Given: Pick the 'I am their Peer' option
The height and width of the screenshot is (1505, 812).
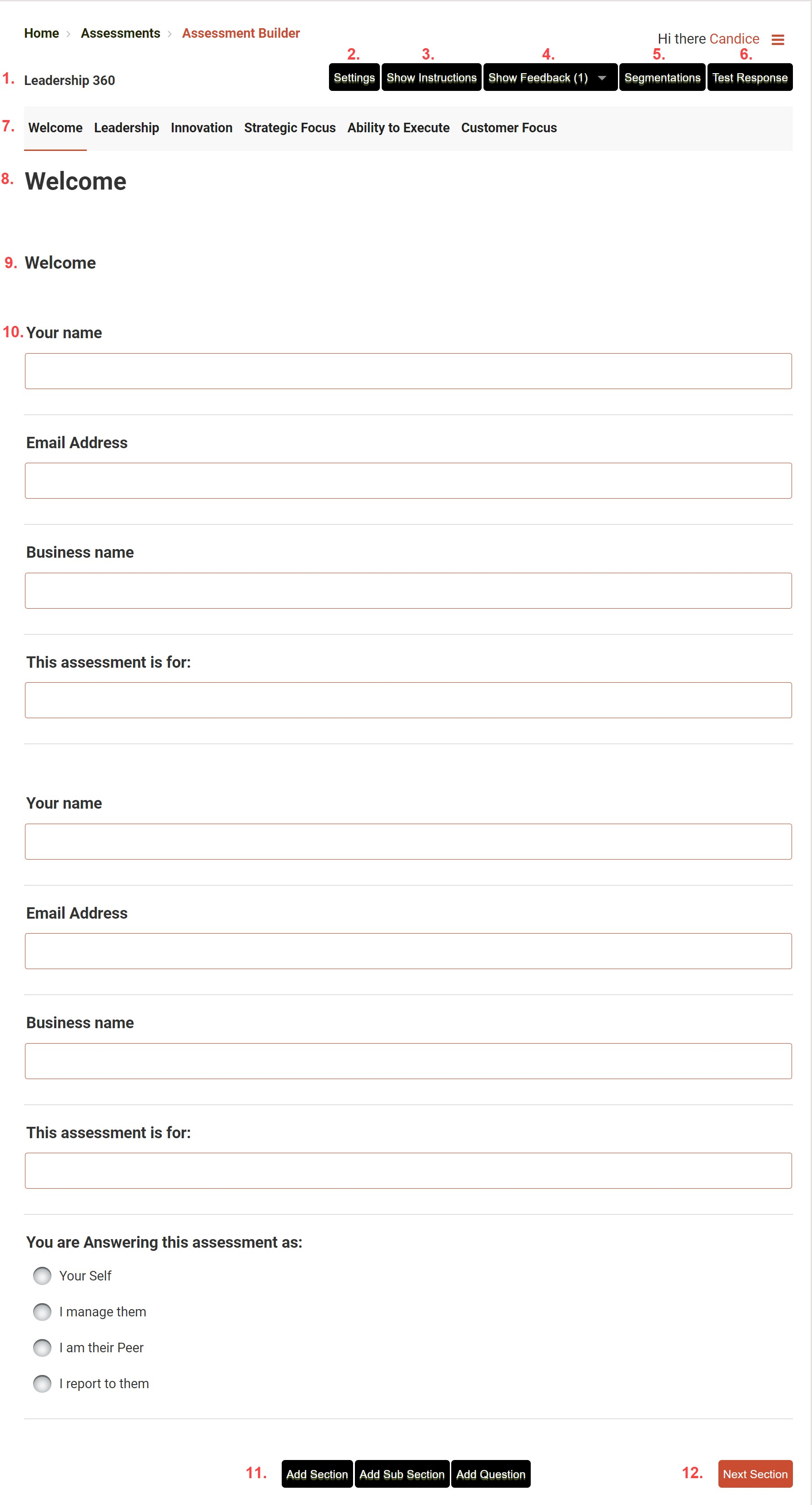Looking at the screenshot, I should pos(42,1347).
